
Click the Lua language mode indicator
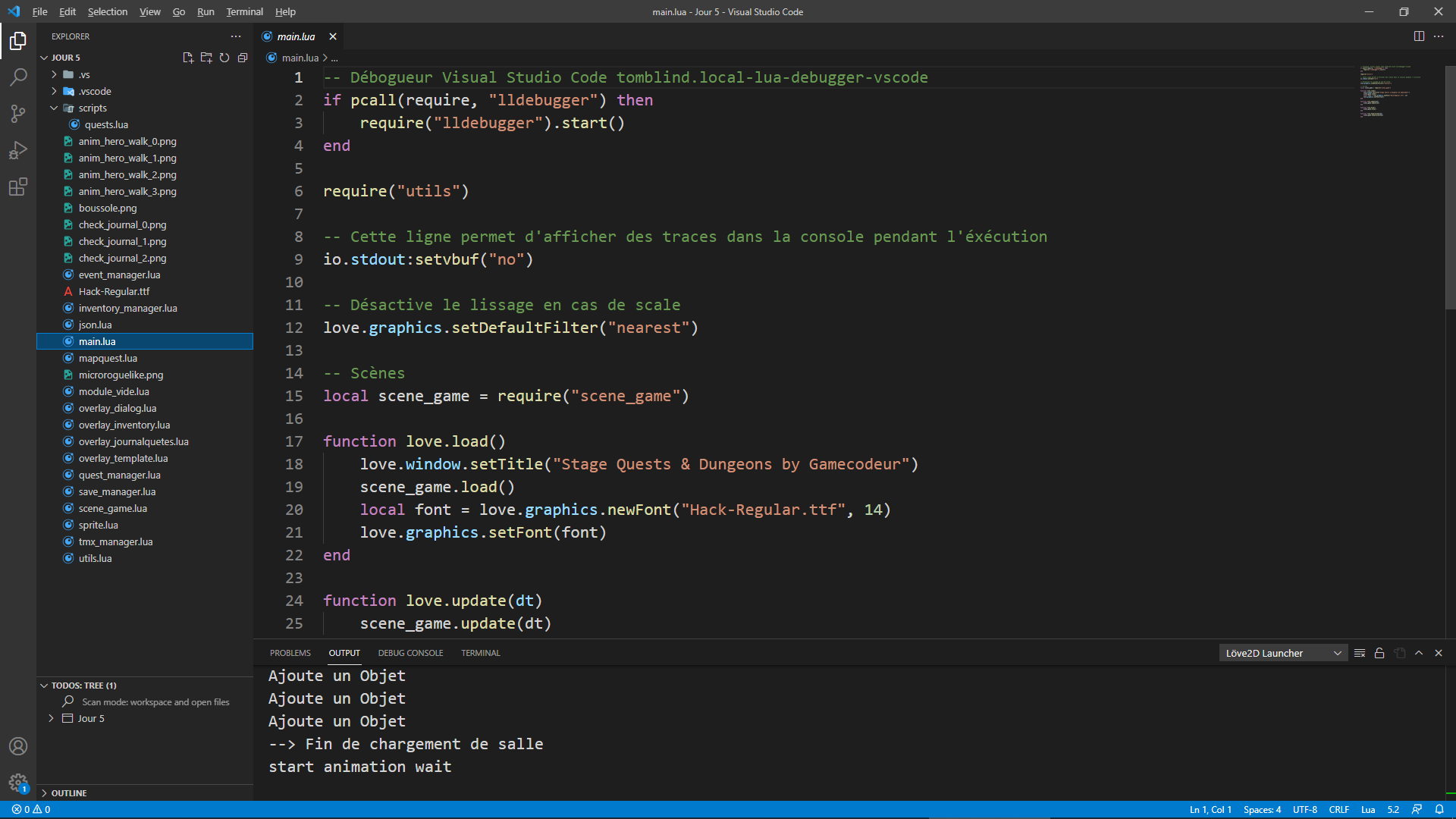(x=1368, y=809)
